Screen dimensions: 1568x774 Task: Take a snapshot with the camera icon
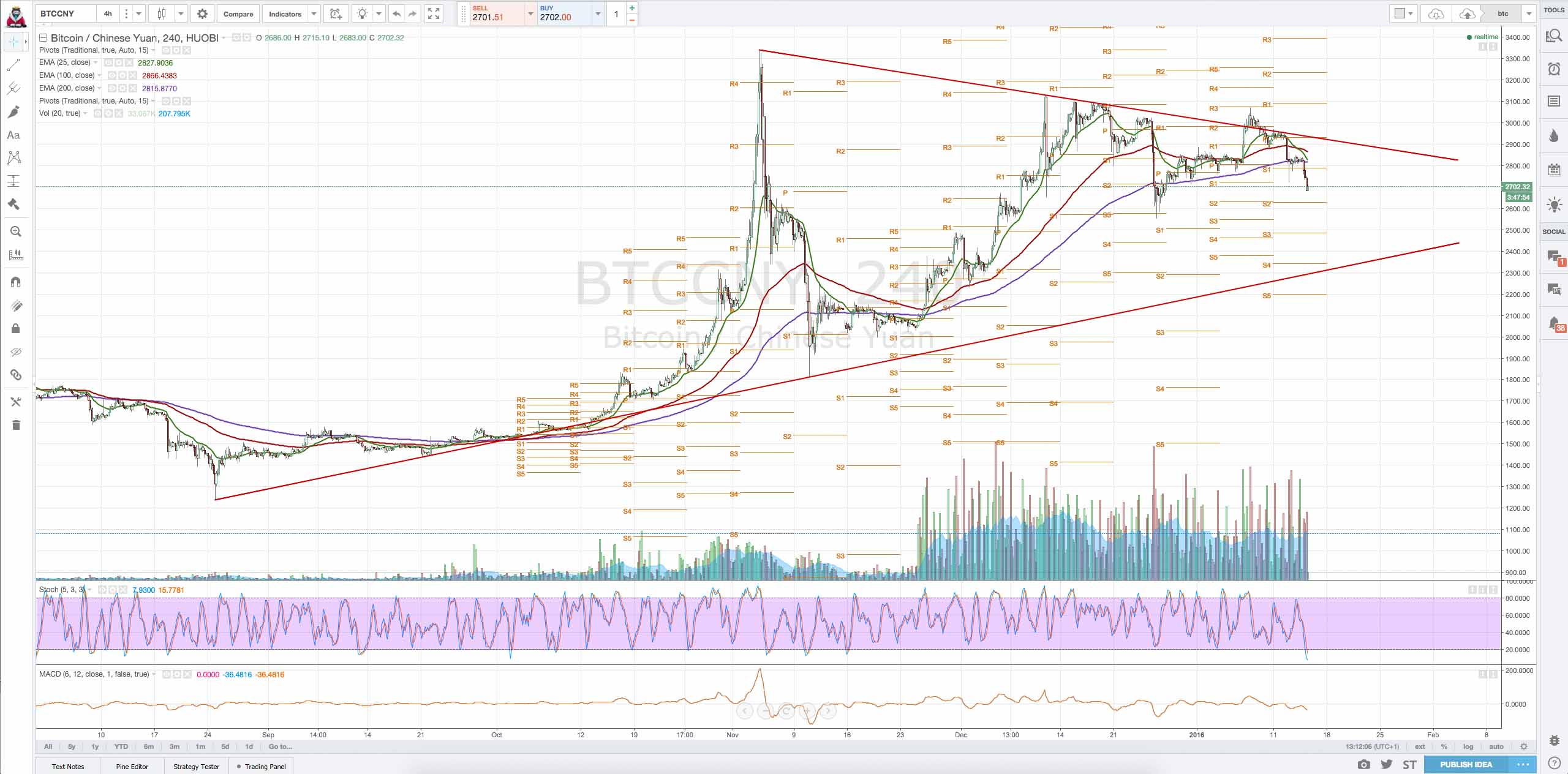pyautogui.click(x=1363, y=764)
